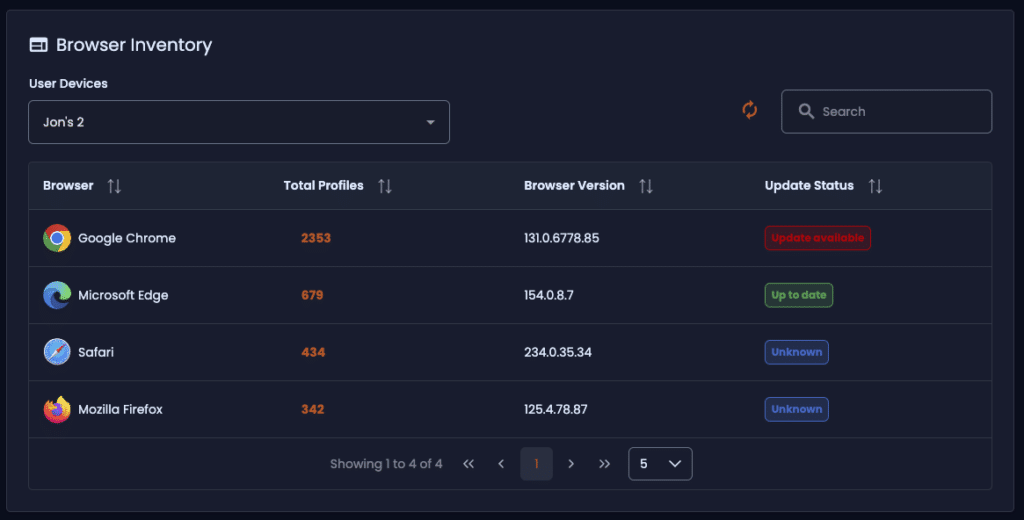1024x520 pixels.
Task: Click into the Search field
Action: pos(886,112)
